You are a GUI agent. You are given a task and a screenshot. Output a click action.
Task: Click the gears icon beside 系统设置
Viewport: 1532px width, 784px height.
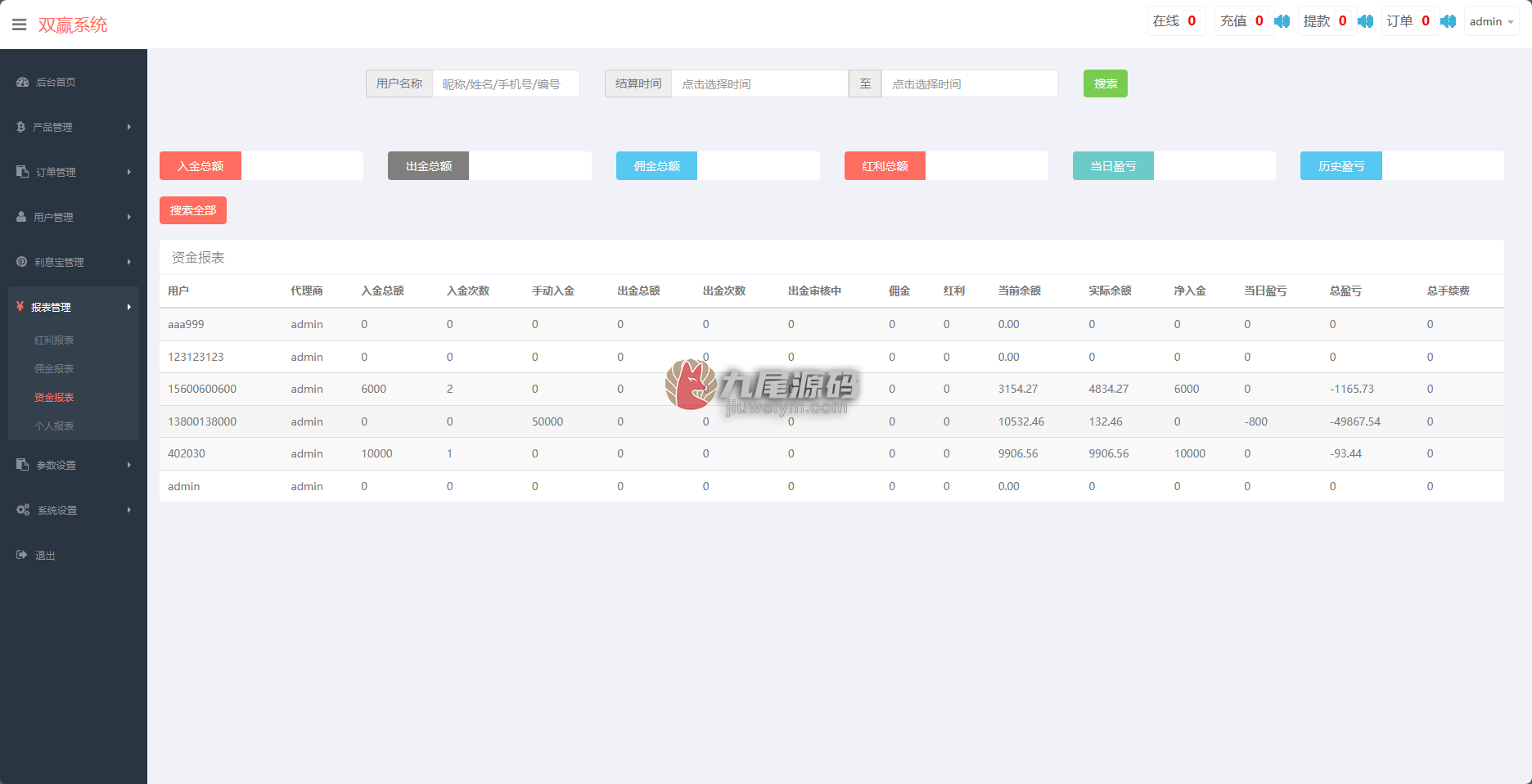(23, 510)
